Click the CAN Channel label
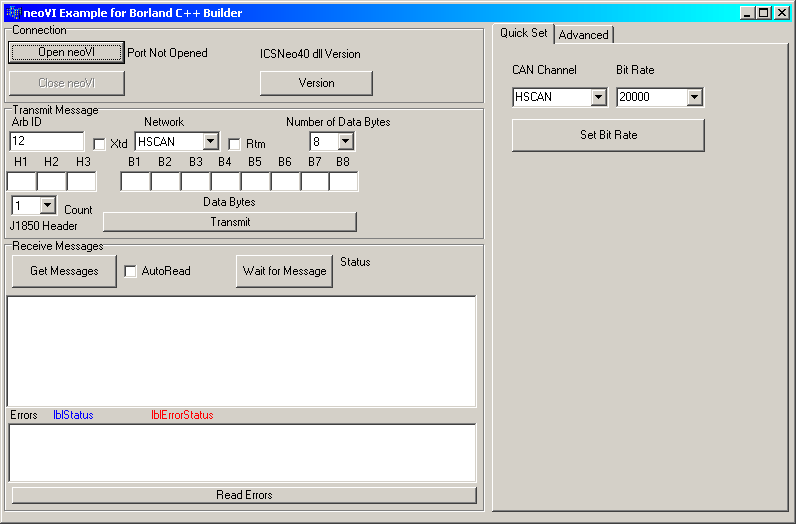This screenshot has height=524, width=796. [544, 70]
